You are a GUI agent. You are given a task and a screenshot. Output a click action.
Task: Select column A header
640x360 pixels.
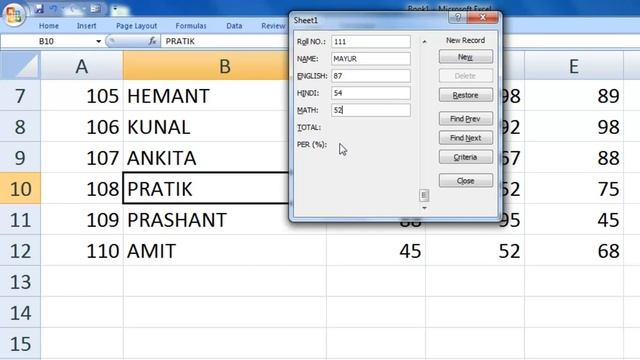(82, 66)
